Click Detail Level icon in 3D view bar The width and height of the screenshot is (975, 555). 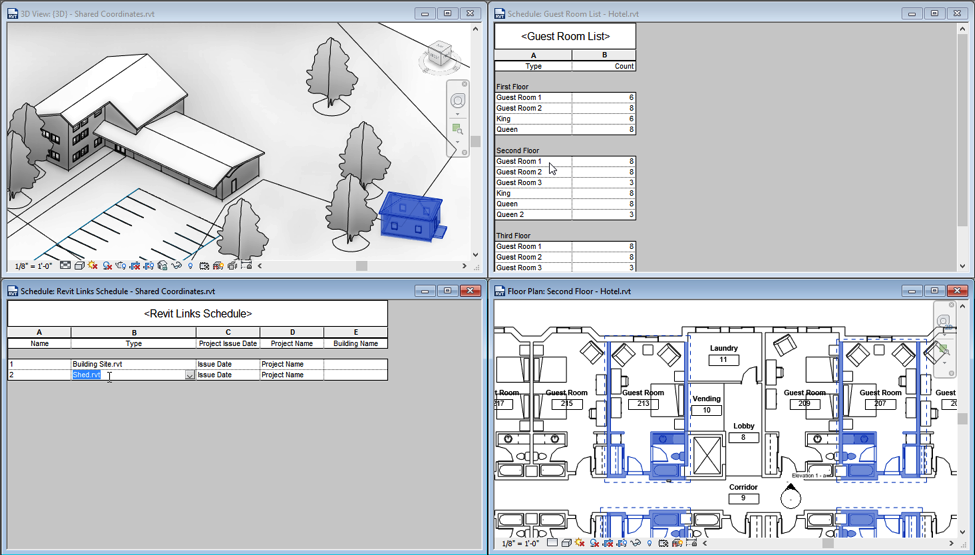click(65, 266)
